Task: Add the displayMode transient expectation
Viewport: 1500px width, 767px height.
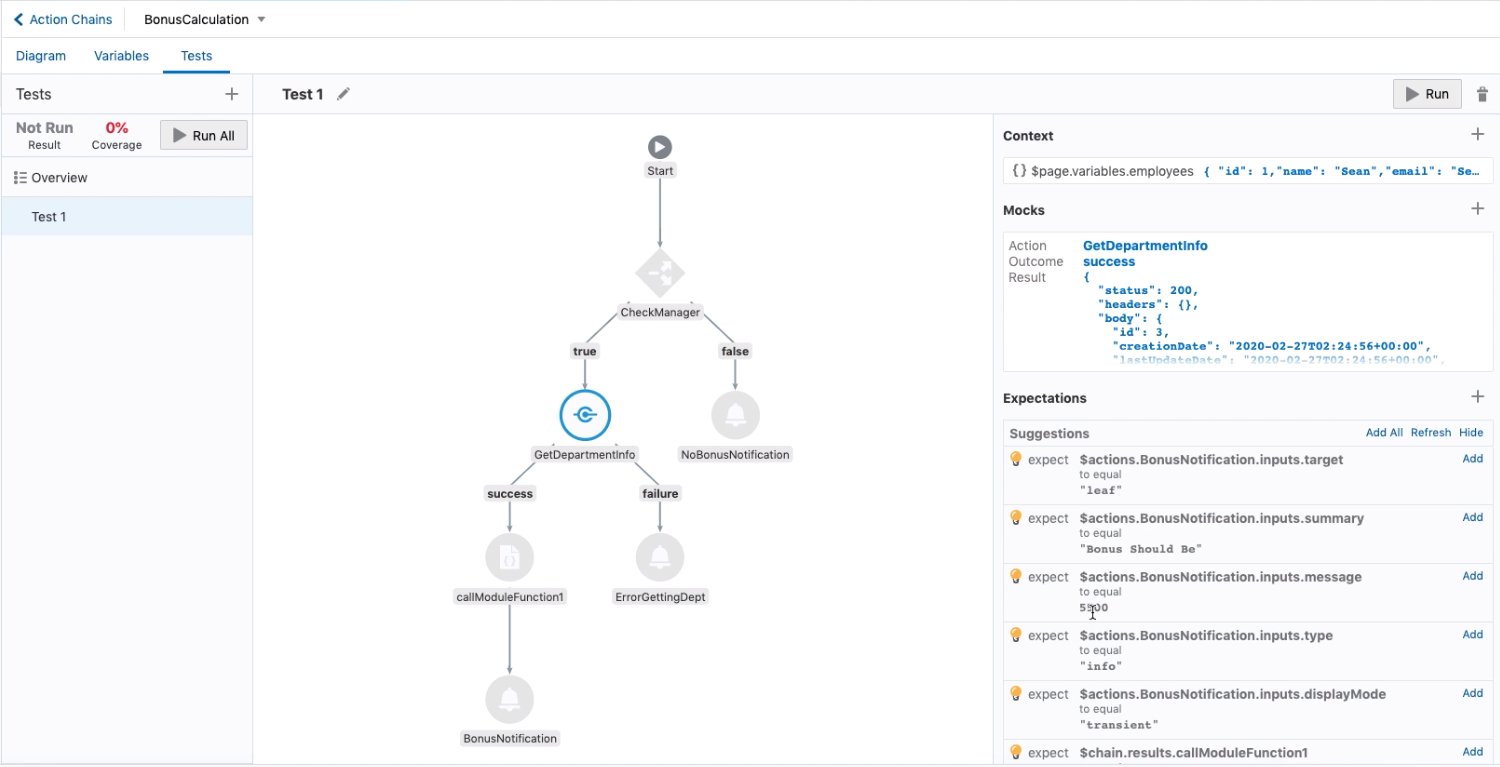Action: (1472, 693)
